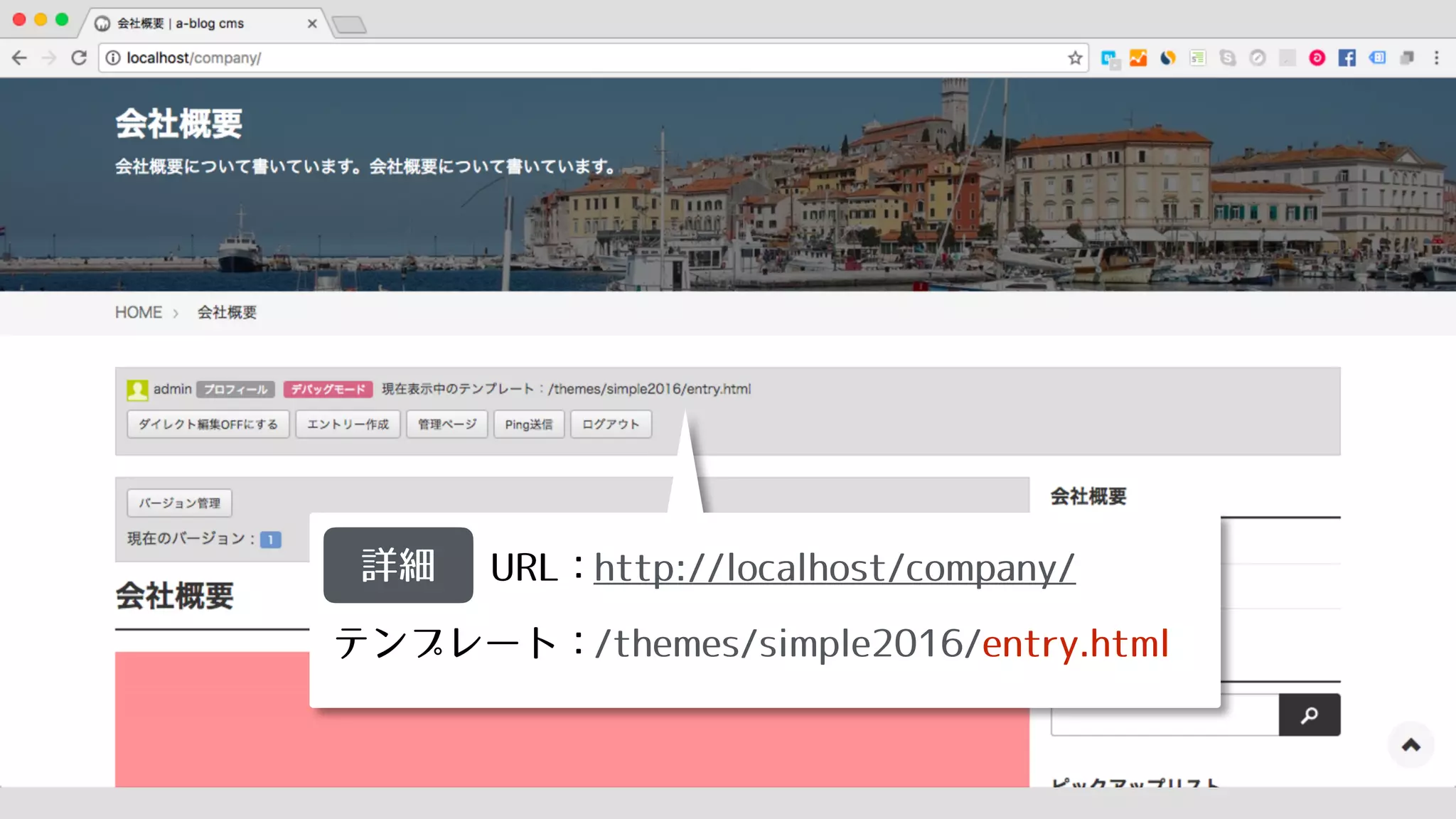Click the search magnifier button in sidebar
This screenshot has width=1456, height=819.
point(1310,714)
